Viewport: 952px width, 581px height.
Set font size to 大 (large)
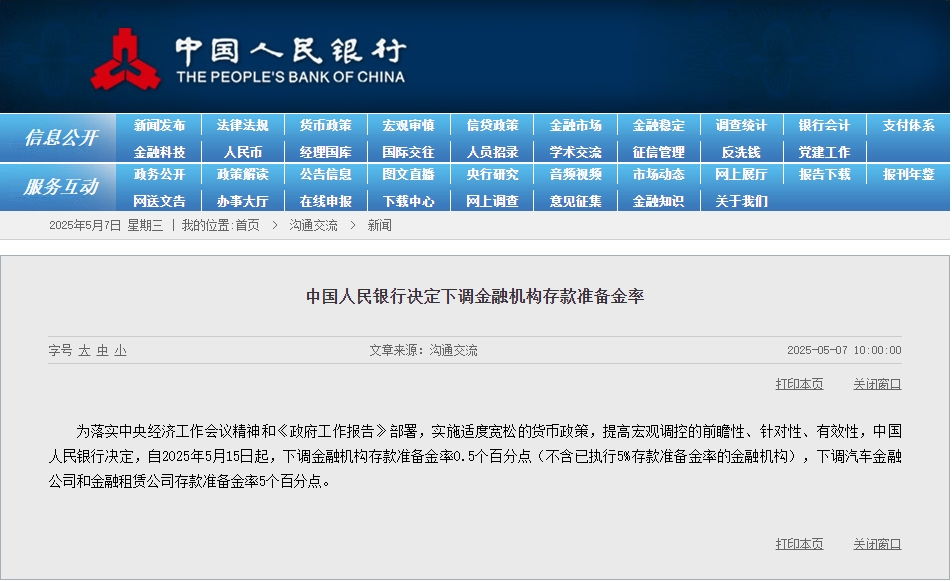(84, 351)
